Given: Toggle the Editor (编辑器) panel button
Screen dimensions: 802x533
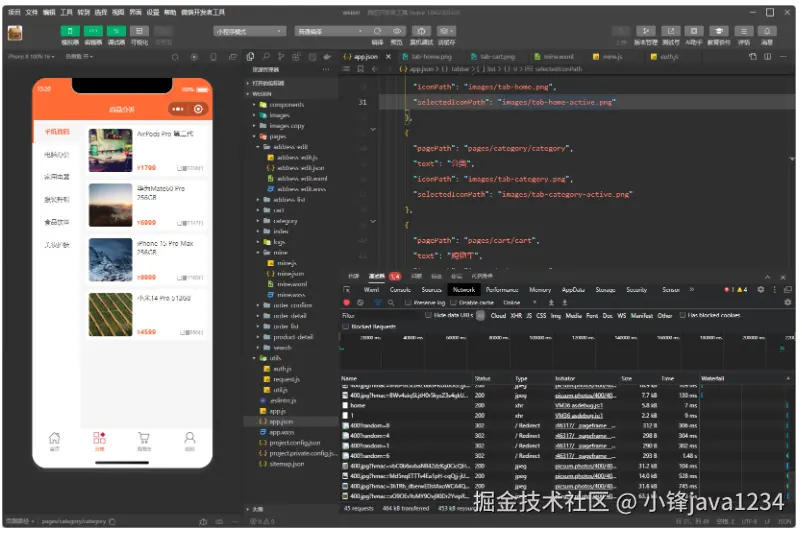Looking at the screenshot, I should point(93,31).
